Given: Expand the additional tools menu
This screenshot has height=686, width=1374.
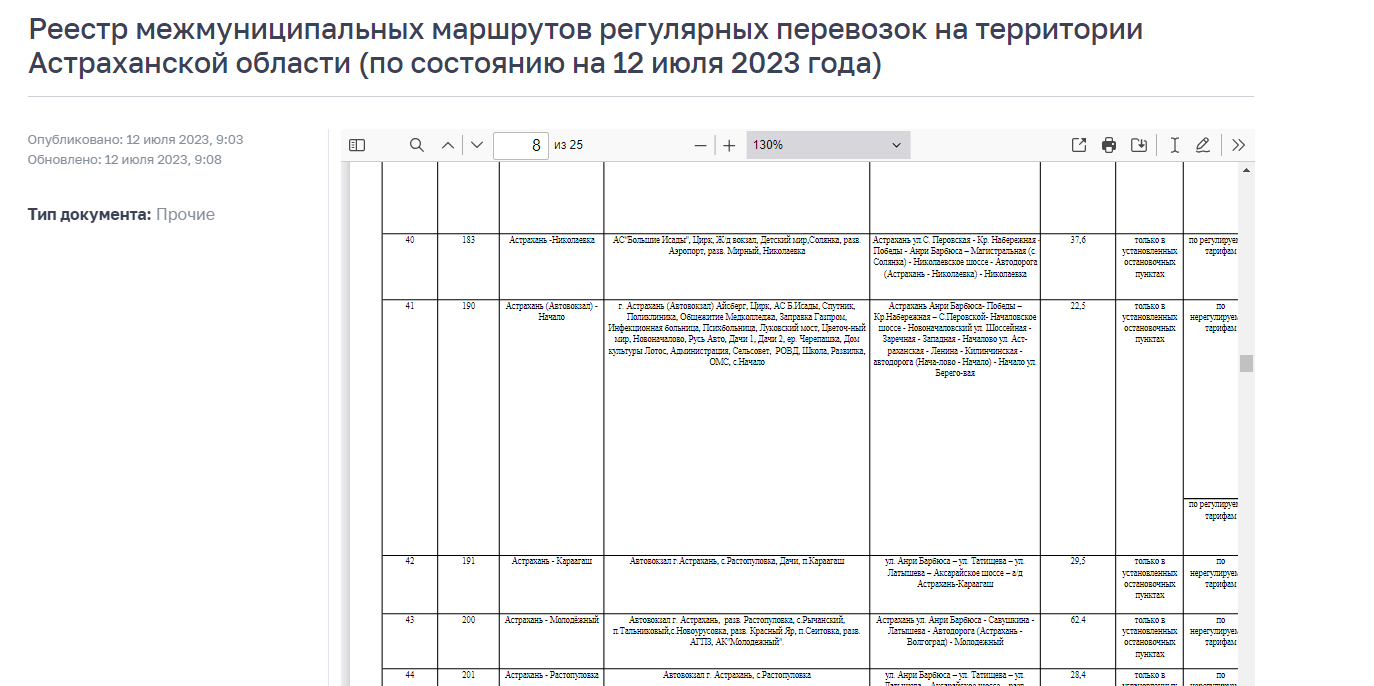Looking at the screenshot, I should pos(1238,145).
